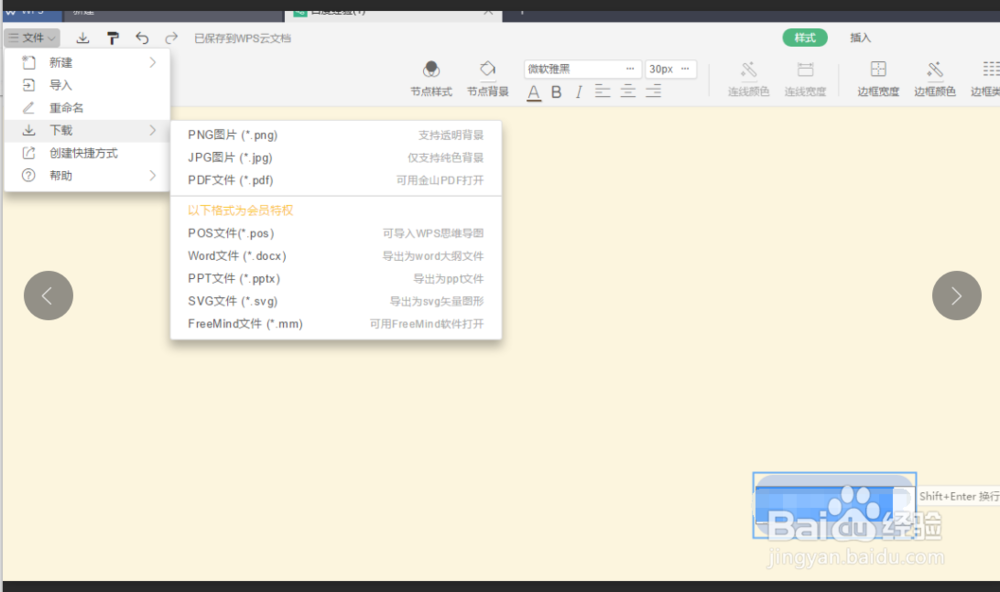
Task: Choose PDF文件 (*.pdf) export option
Action: [x=228, y=180]
